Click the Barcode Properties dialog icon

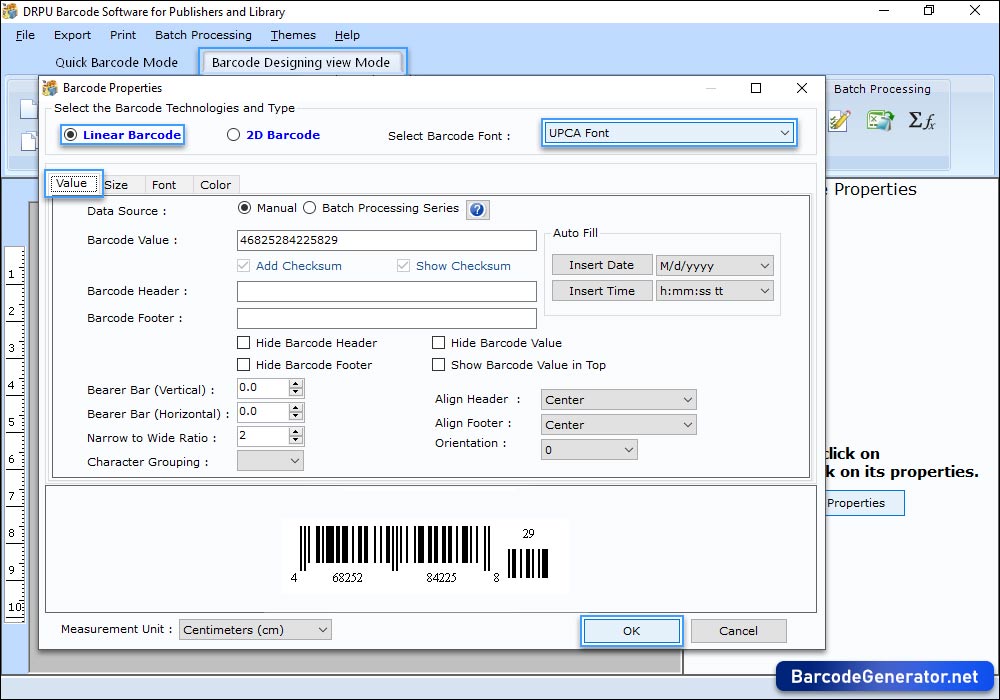tap(50, 88)
